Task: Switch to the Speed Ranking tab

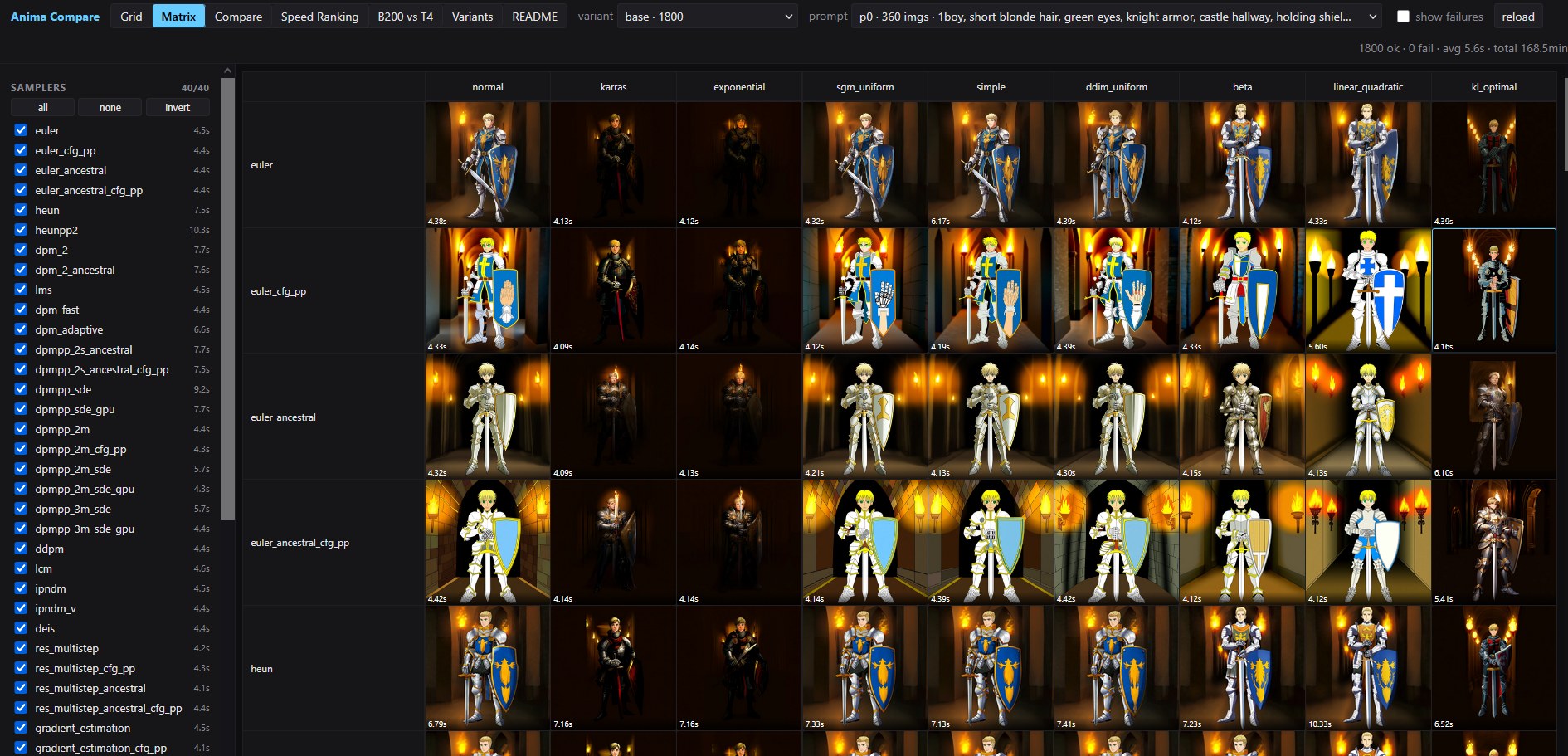Action: 319,17
